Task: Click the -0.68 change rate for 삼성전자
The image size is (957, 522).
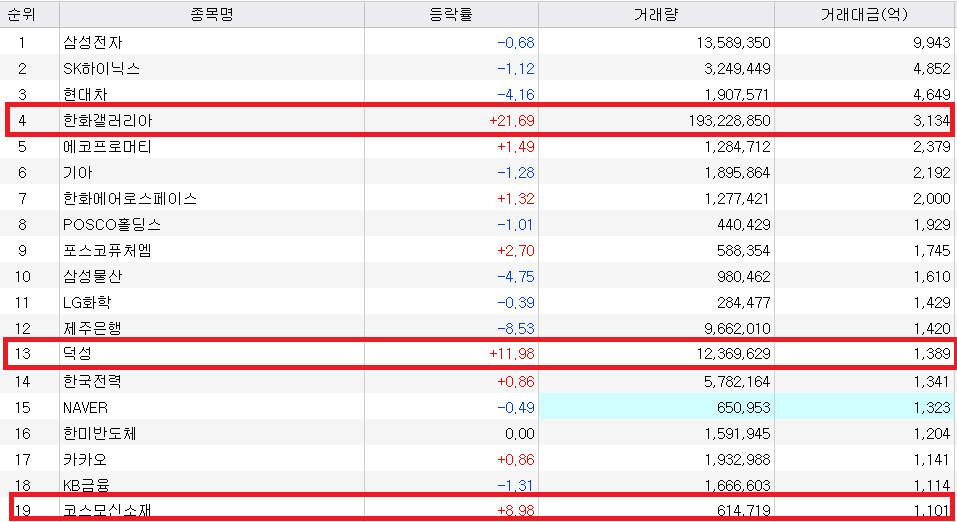Action: [x=516, y=43]
